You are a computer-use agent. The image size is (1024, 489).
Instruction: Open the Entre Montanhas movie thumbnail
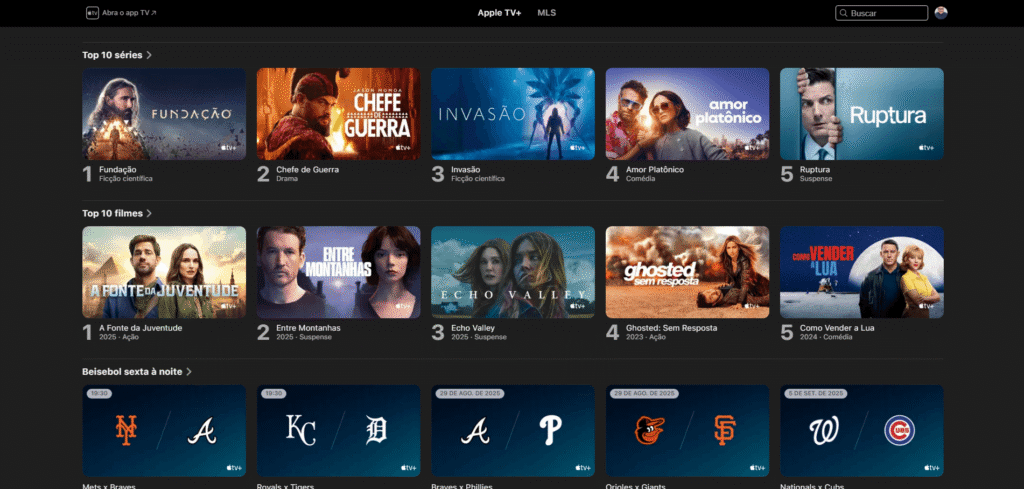[338, 272]
